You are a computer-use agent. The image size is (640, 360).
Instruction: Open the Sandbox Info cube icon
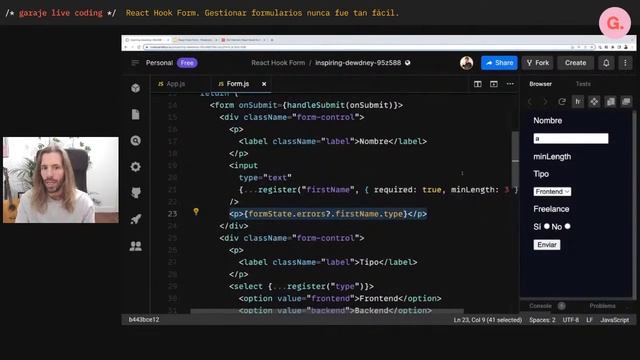[136, 88]
